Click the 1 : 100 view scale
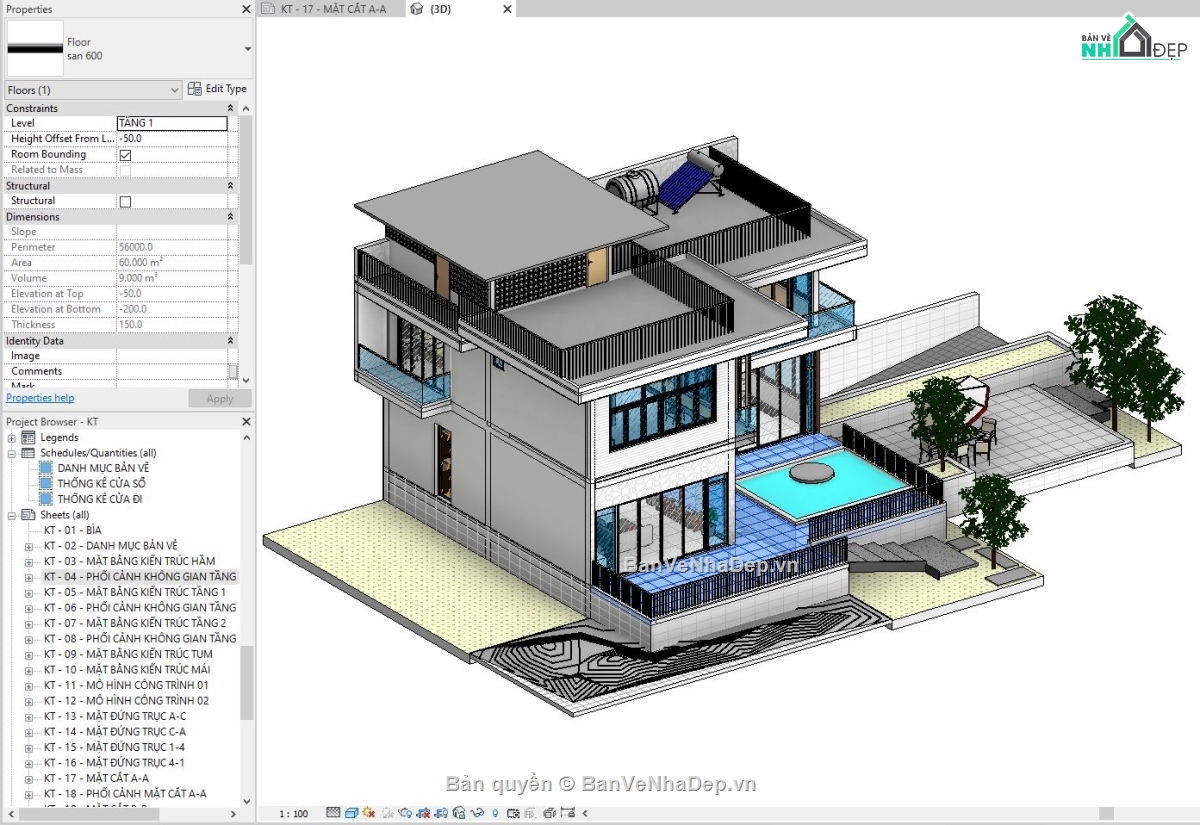Viewport: 1200px width, 825px height. point(293,814)
